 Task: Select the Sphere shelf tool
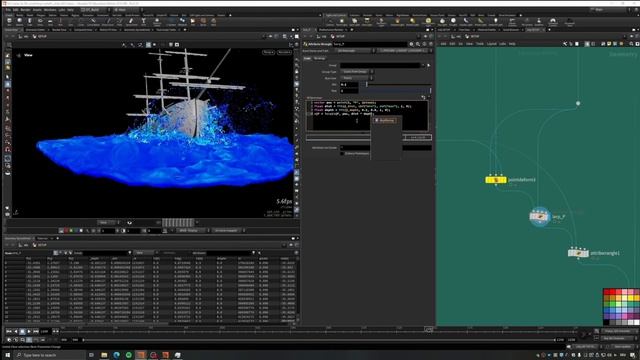(19, 22)
